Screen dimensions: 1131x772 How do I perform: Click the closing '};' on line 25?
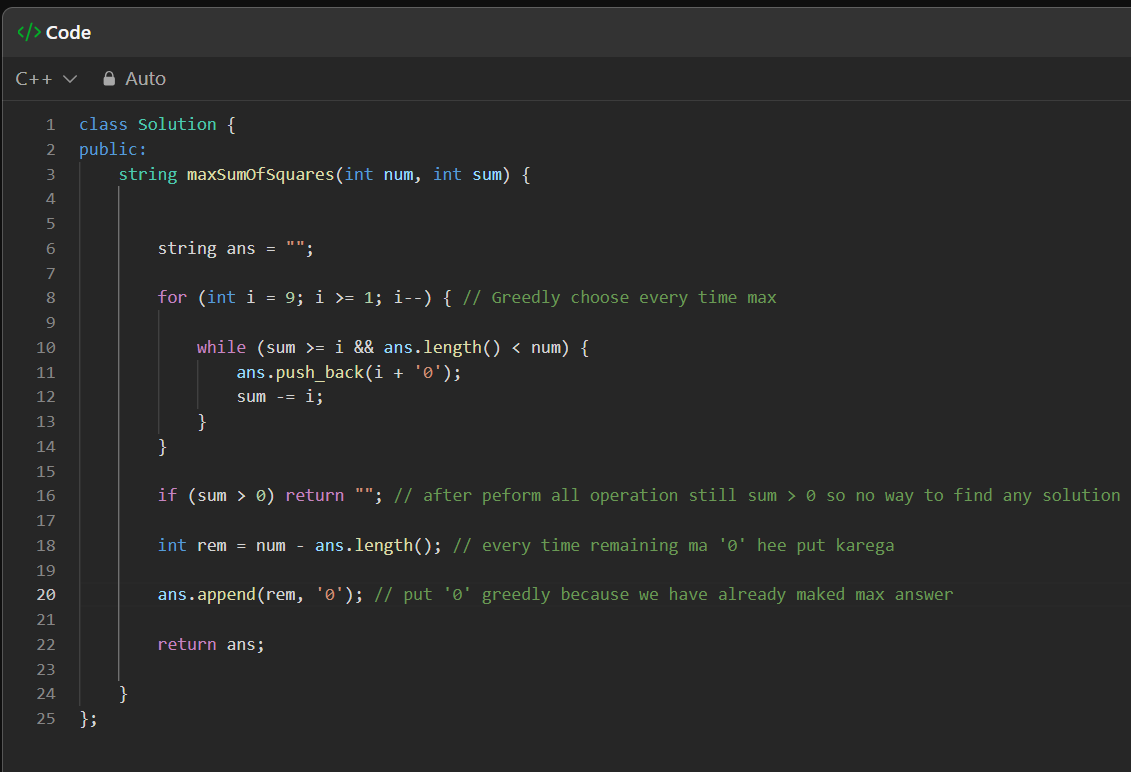89,719
